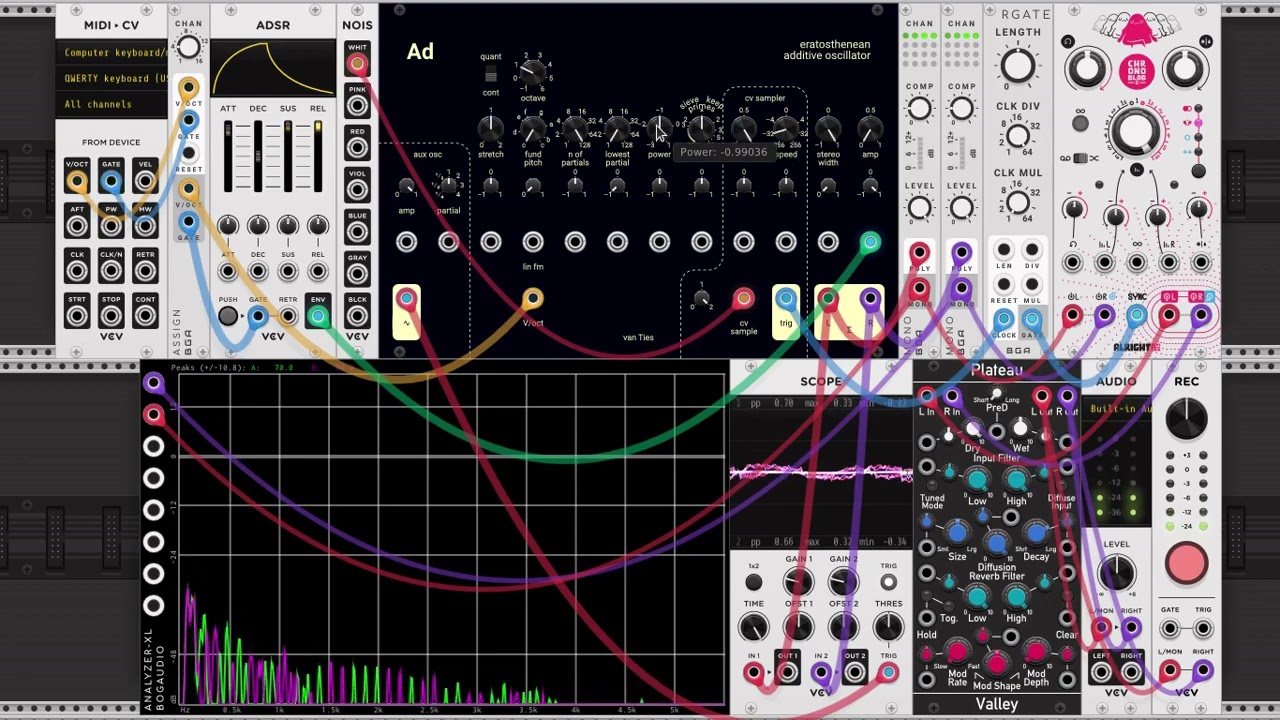Click the ADSR DEC slider
The height and width of the screenshot is (720, 1280).
coord(258,157)
